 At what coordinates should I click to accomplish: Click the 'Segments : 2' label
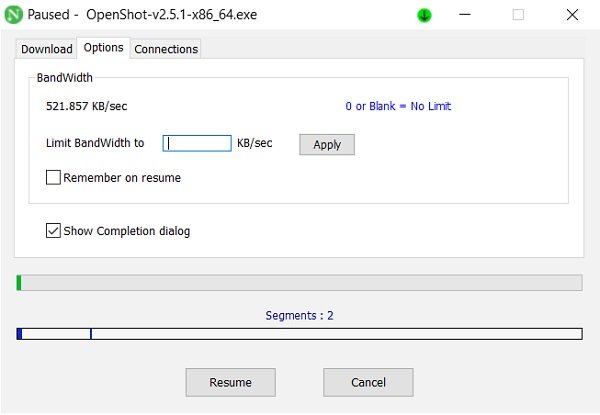299,316
